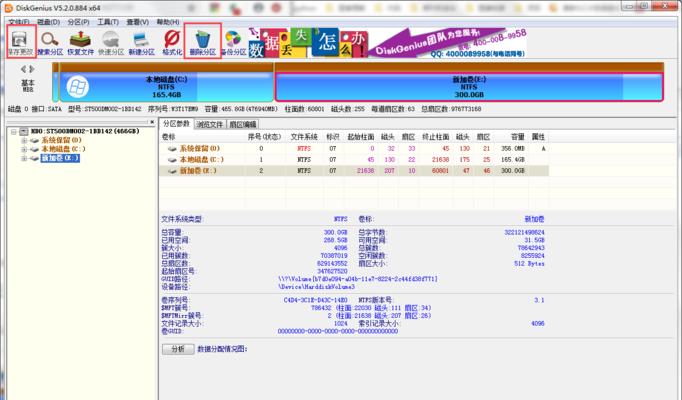Select the 系统保留(0) row in partition table
Viewport: 682px width, 400px height.
[354, 149]
